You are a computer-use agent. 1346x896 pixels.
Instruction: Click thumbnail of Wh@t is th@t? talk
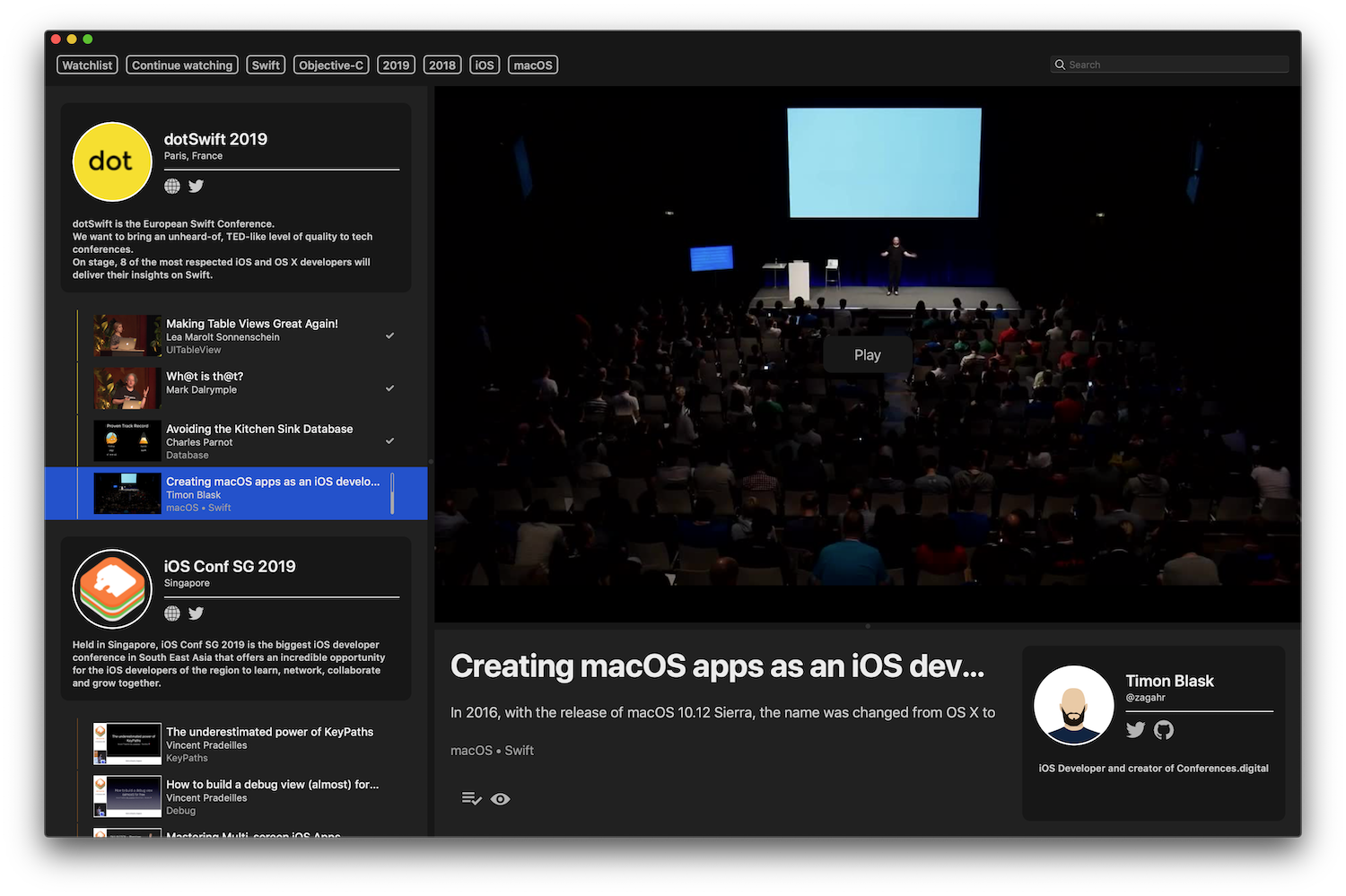click(x=127, y=388)
